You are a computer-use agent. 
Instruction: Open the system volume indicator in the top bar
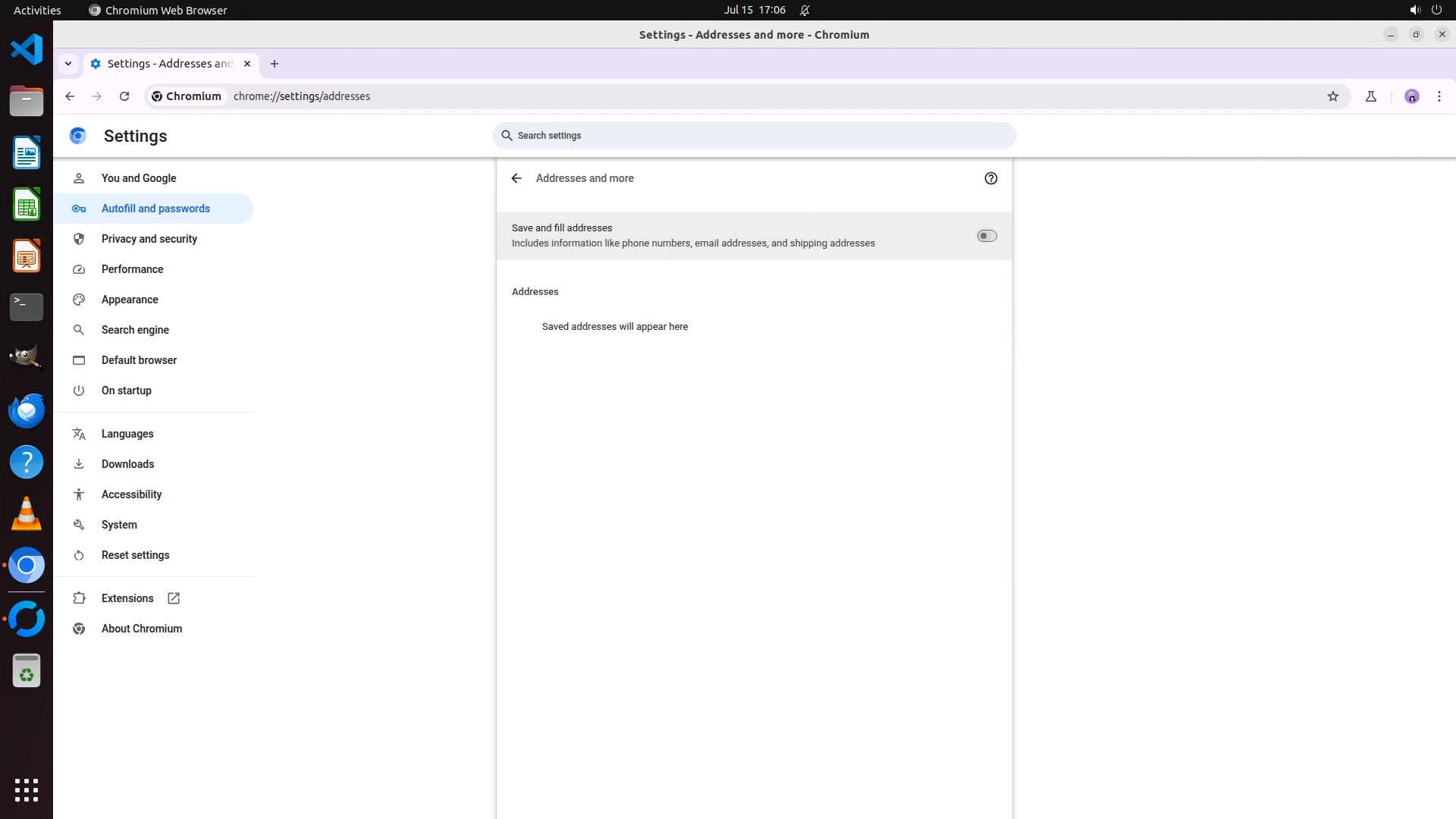1414,10
